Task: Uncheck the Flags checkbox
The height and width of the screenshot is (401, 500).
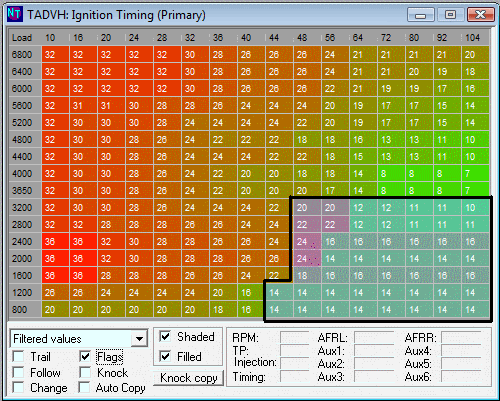Action: coord(85,356)
